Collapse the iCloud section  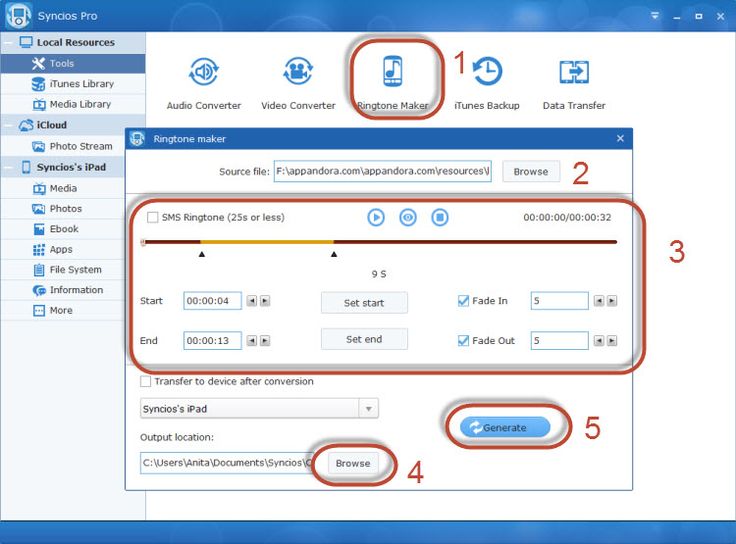(x=8, y=125)
